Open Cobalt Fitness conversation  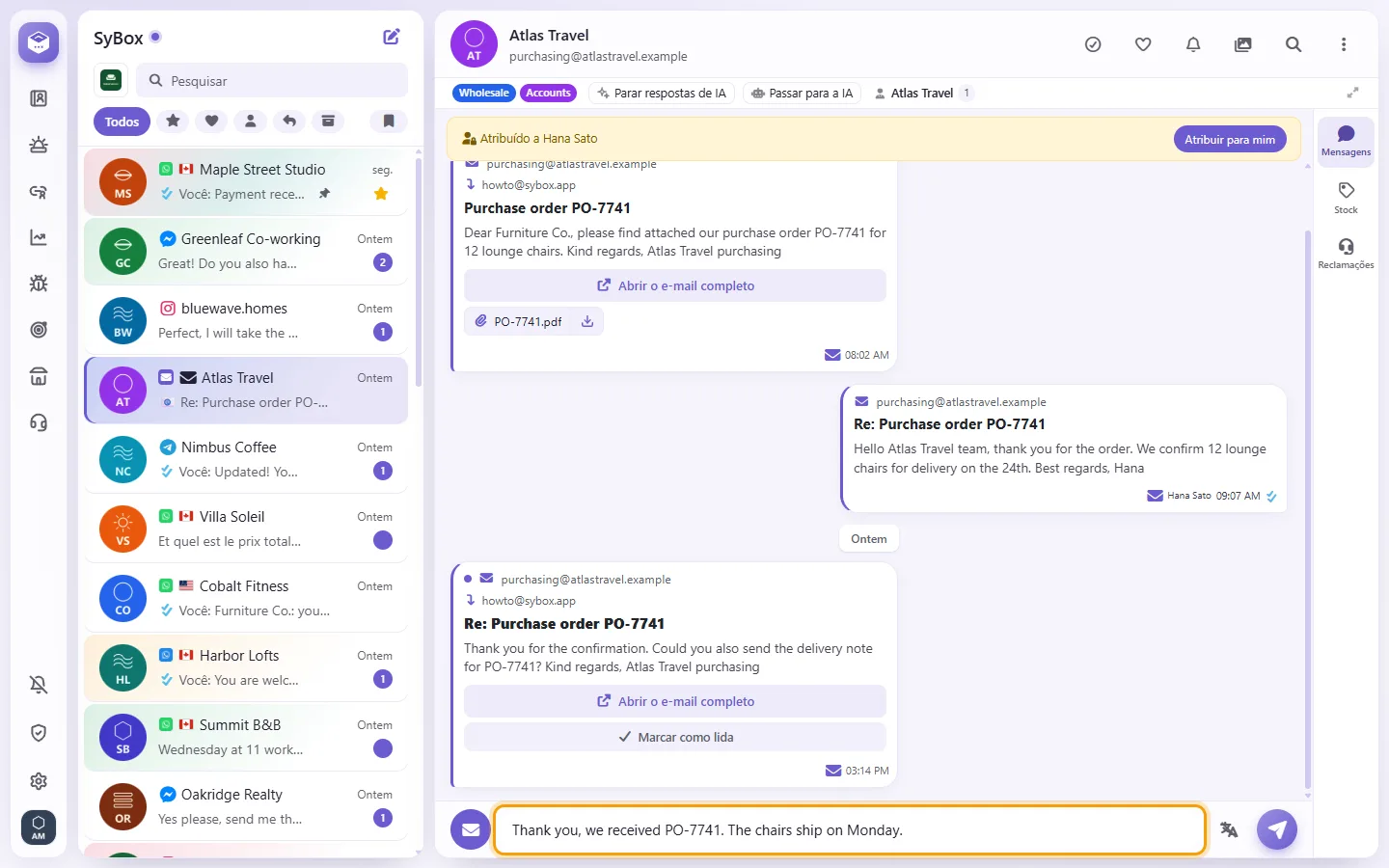246,598
